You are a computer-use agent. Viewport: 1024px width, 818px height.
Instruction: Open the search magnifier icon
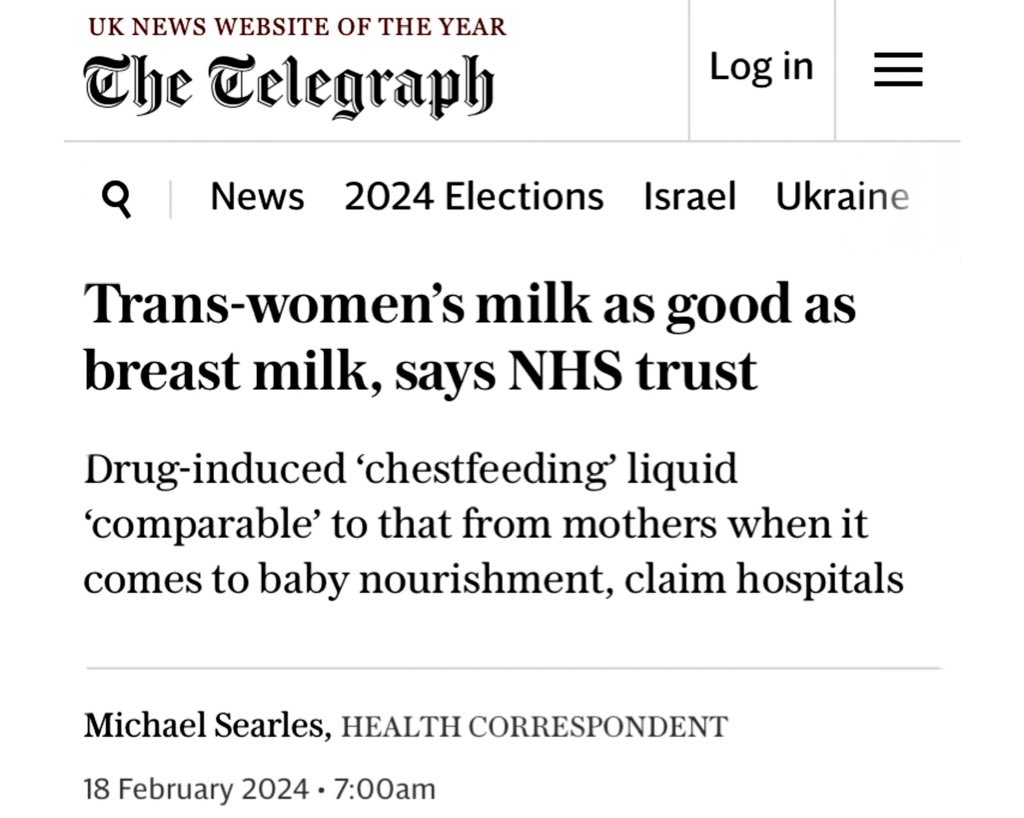click(x=117, y=200)
